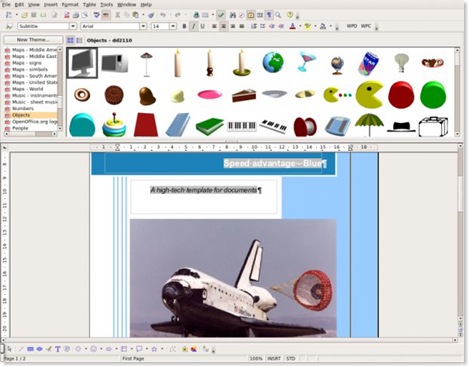The image size is (468, 366).
Task: Open the background color dropdown arrow
Action: pyautogui.click(x=330, y=26)
